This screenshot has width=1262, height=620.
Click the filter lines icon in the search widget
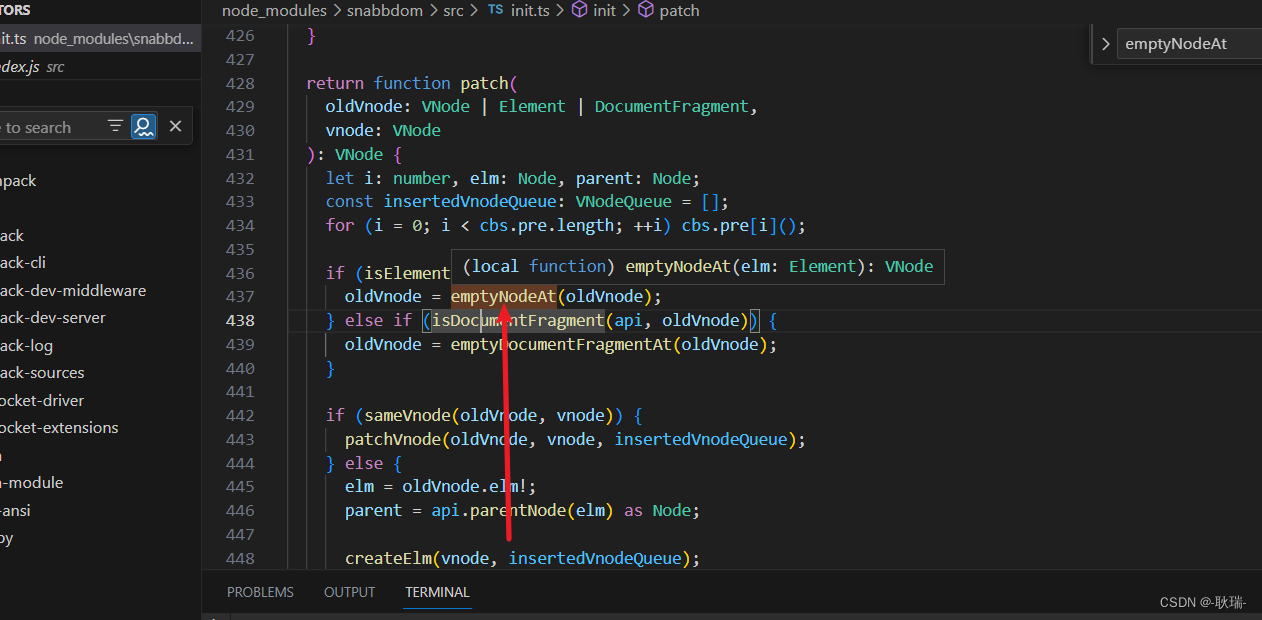(x=115, y=126)
